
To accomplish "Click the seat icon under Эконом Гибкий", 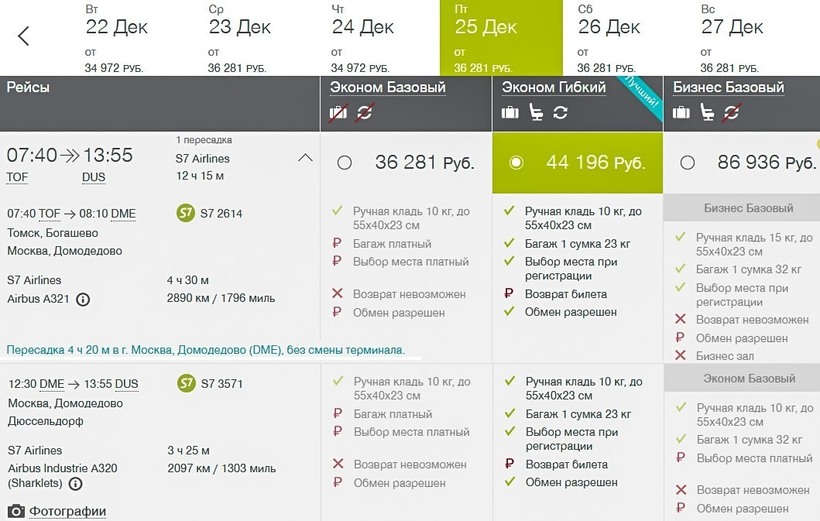I will pyautogui.click(x=536, y=112).
